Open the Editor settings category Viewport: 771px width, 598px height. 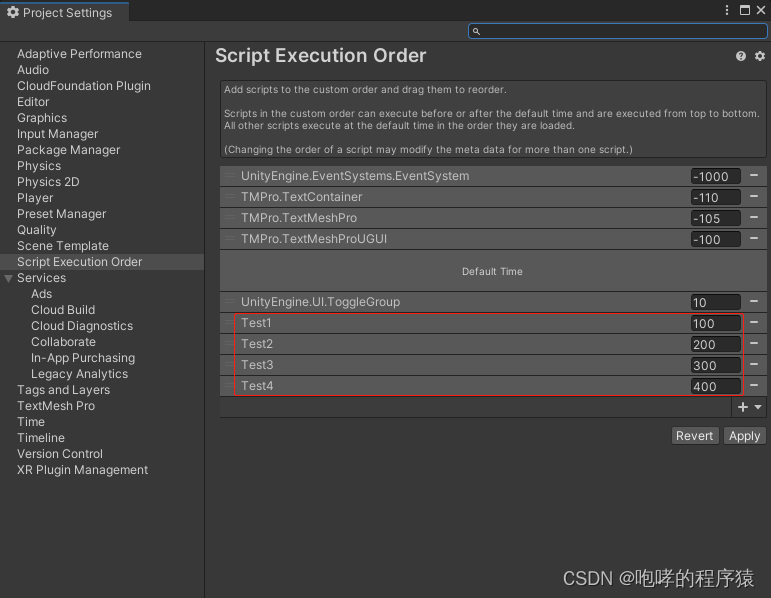33,102
